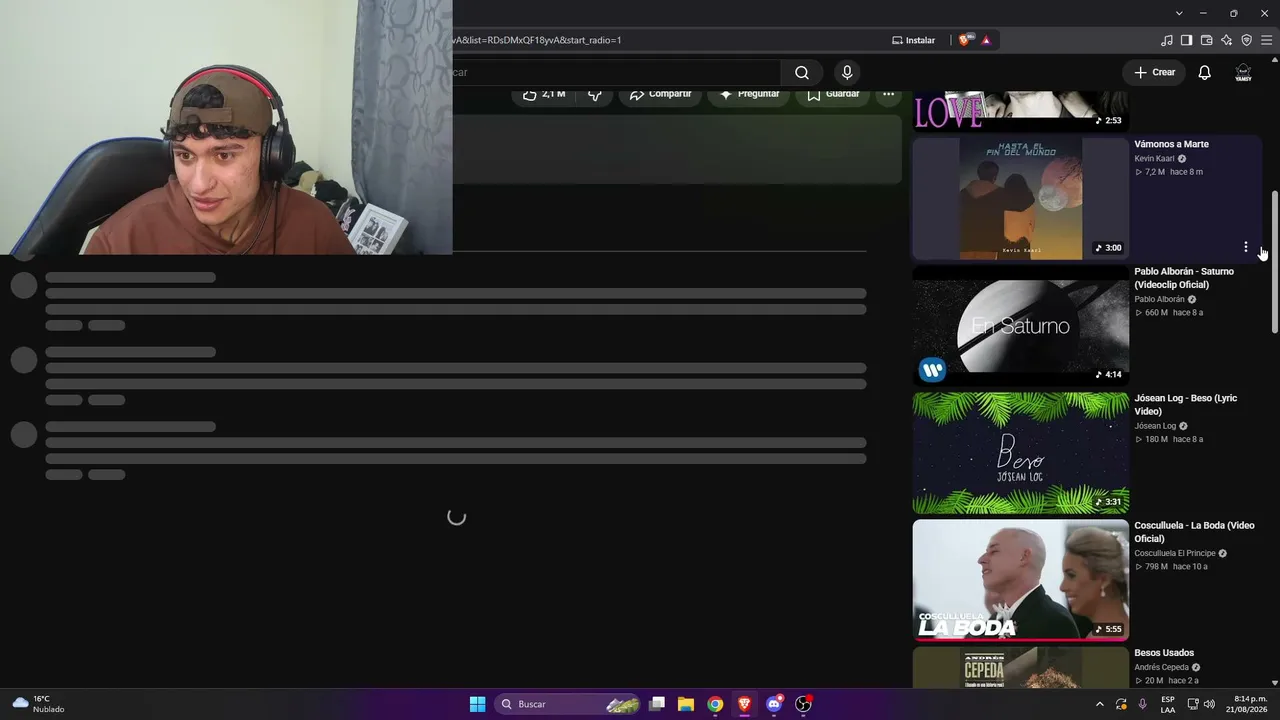Play the Jósean Log Beso thumbnail

click(x=1020, y=452)
